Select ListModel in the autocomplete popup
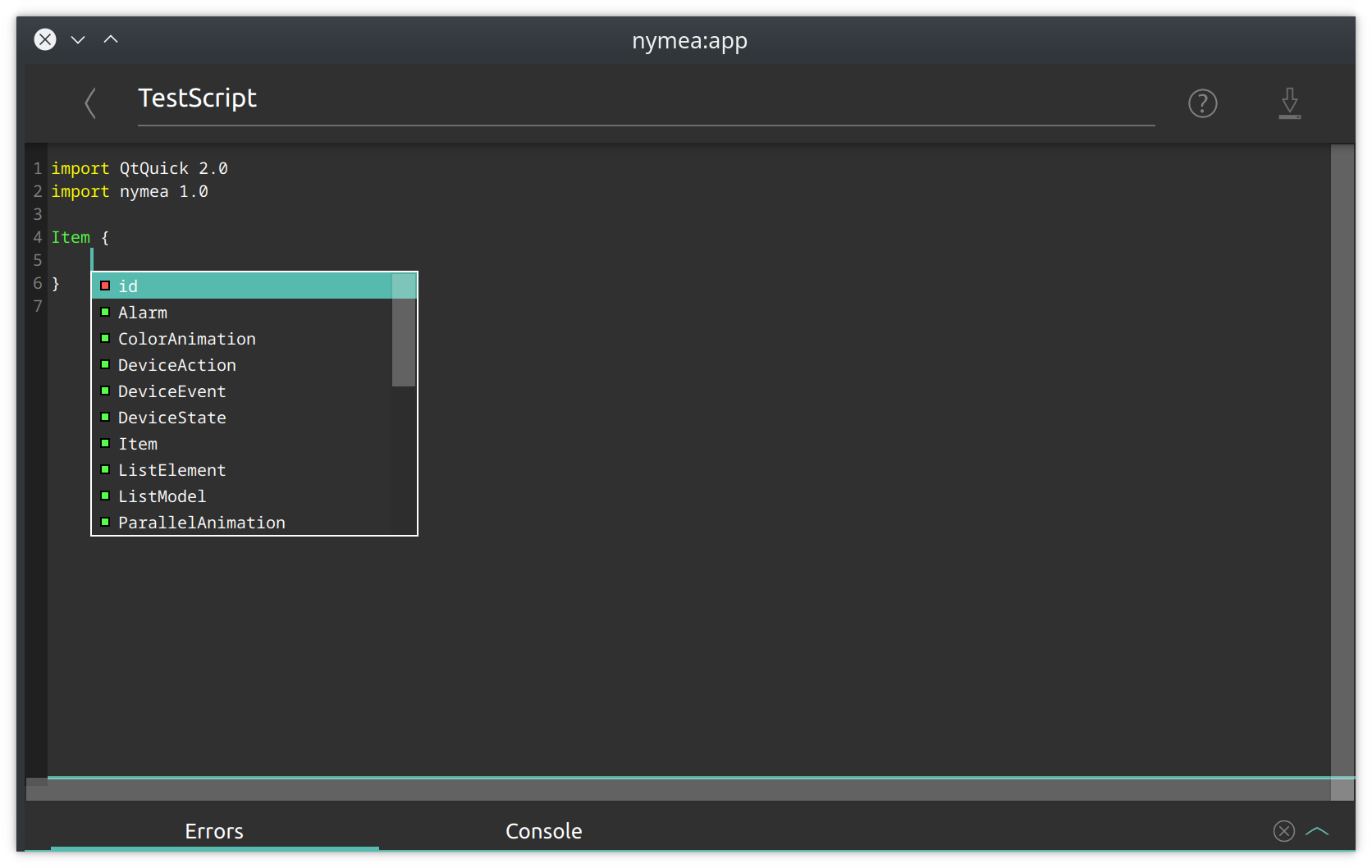 pyautogui.click(x=241, y=496)
